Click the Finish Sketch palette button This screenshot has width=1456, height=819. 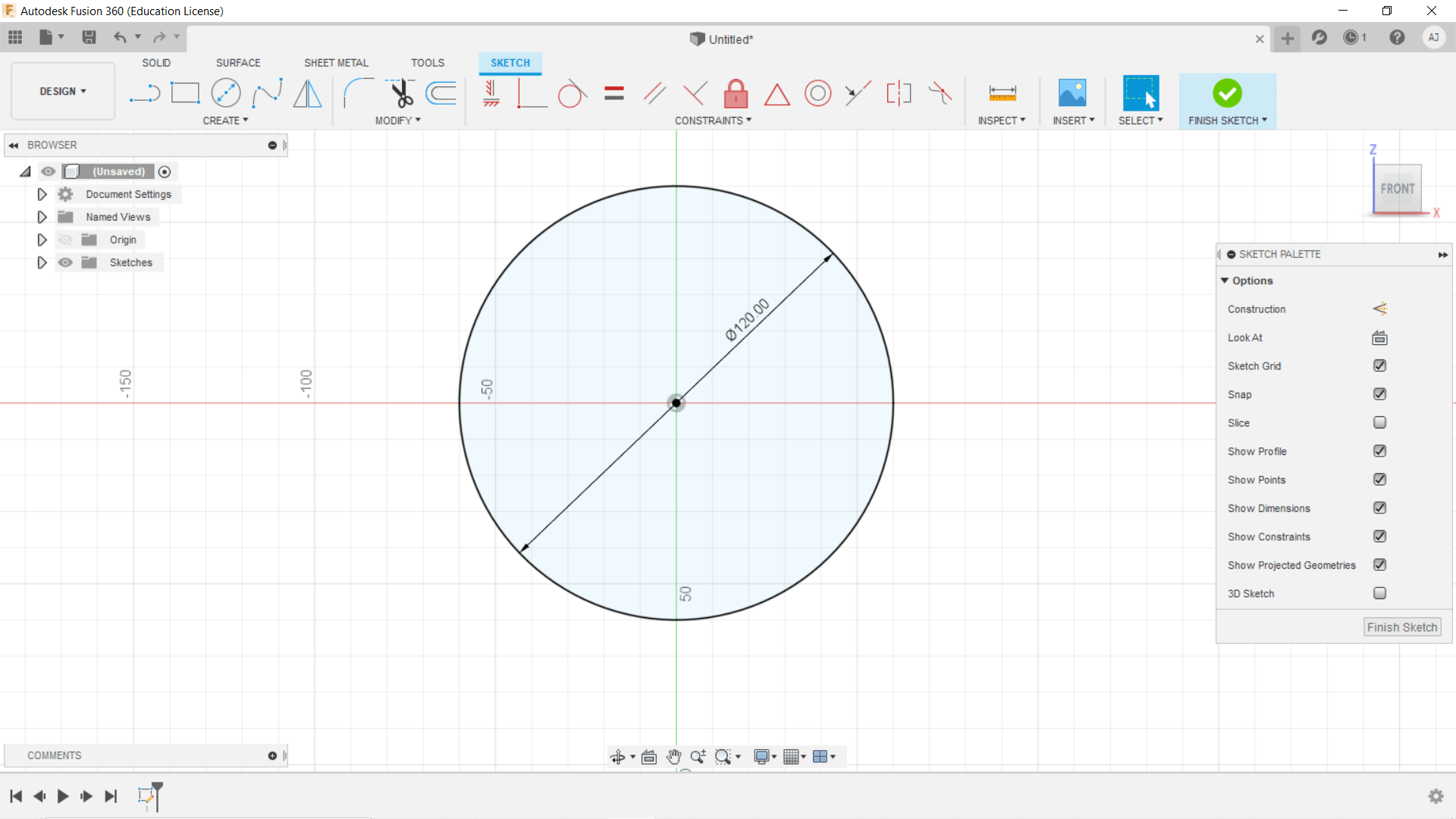pyautogui.click(x=1401, y=627)
